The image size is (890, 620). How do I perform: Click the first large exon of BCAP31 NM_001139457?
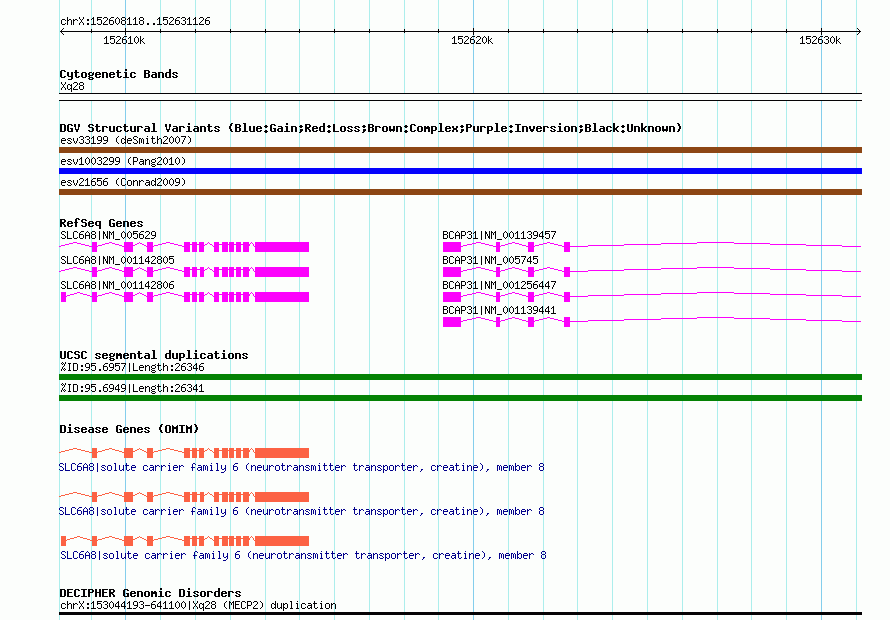pos(452,247)
